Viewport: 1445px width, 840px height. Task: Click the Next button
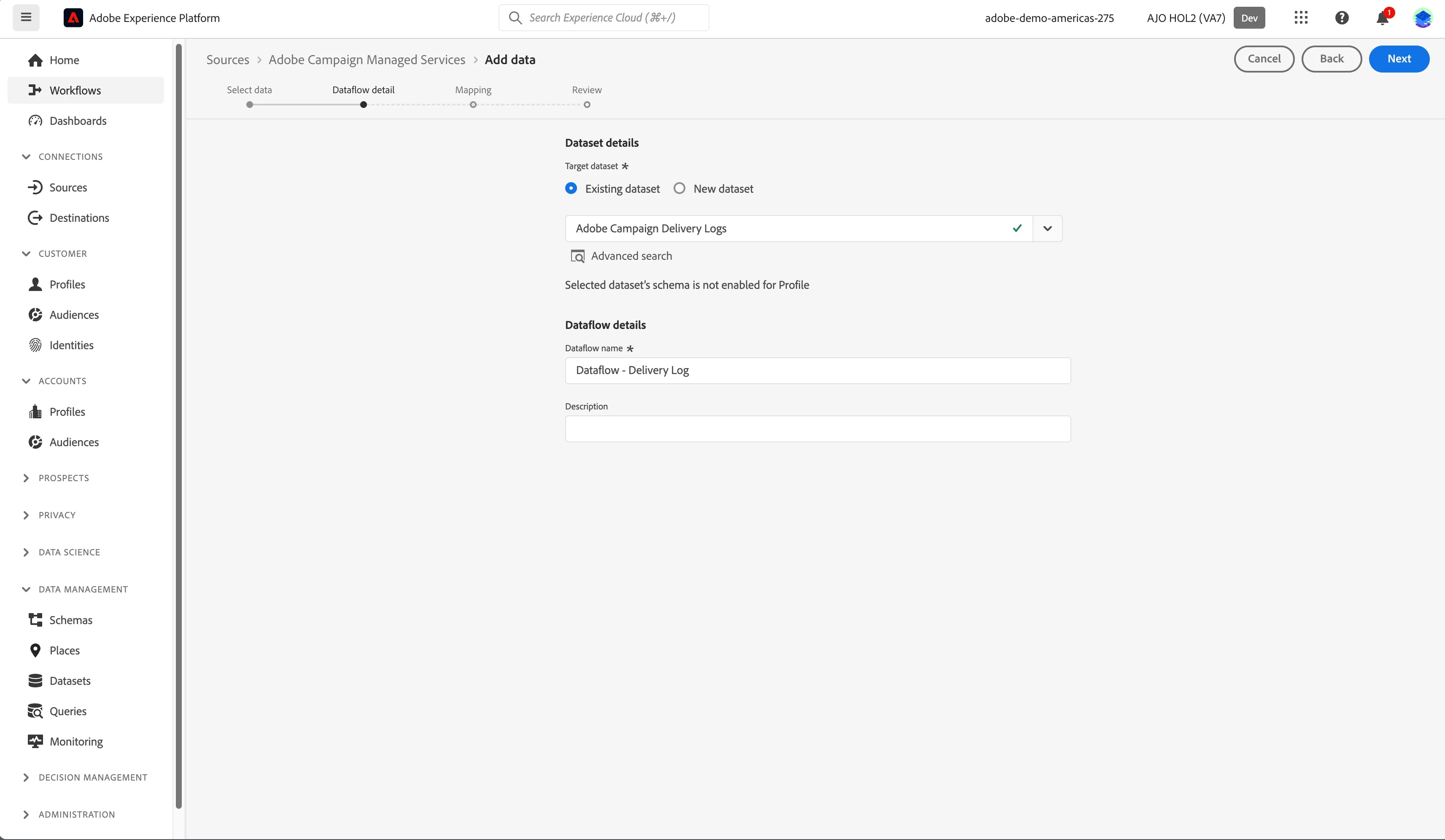click(x=1399, y=59)
